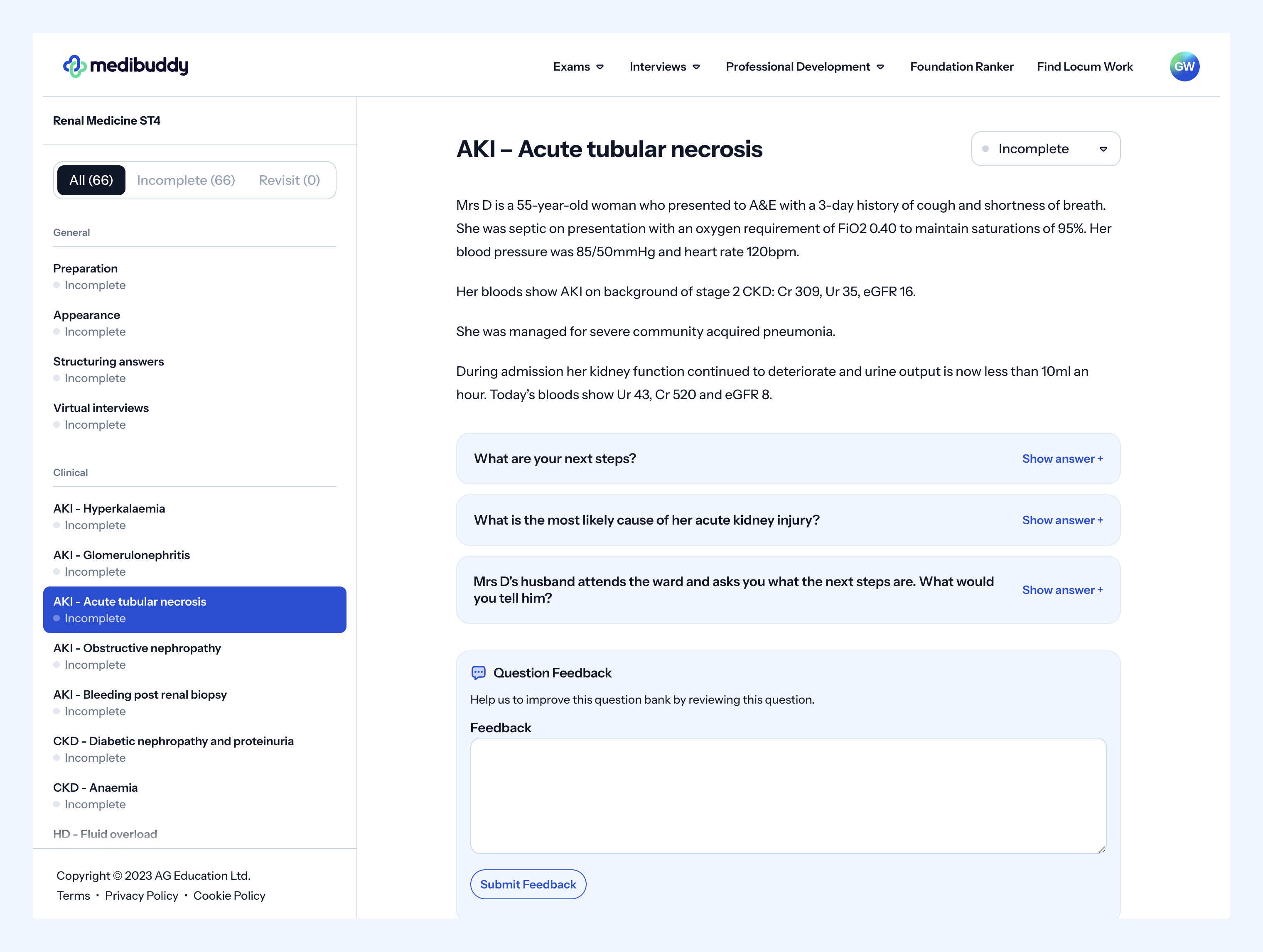The height and width of the screenshot is (952, 1263).
Task: Show answer for 'What are your next steps?'
Action: coord(1062,459)
